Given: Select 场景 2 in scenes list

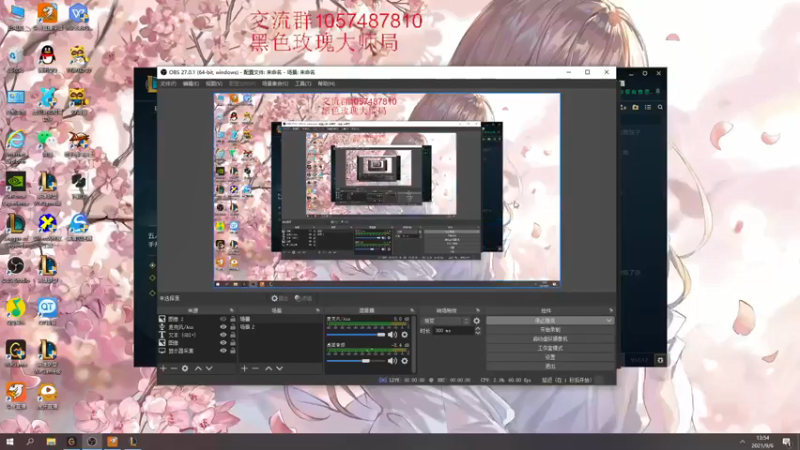Looking at the screenshot, I should click(x=280, y=327).
